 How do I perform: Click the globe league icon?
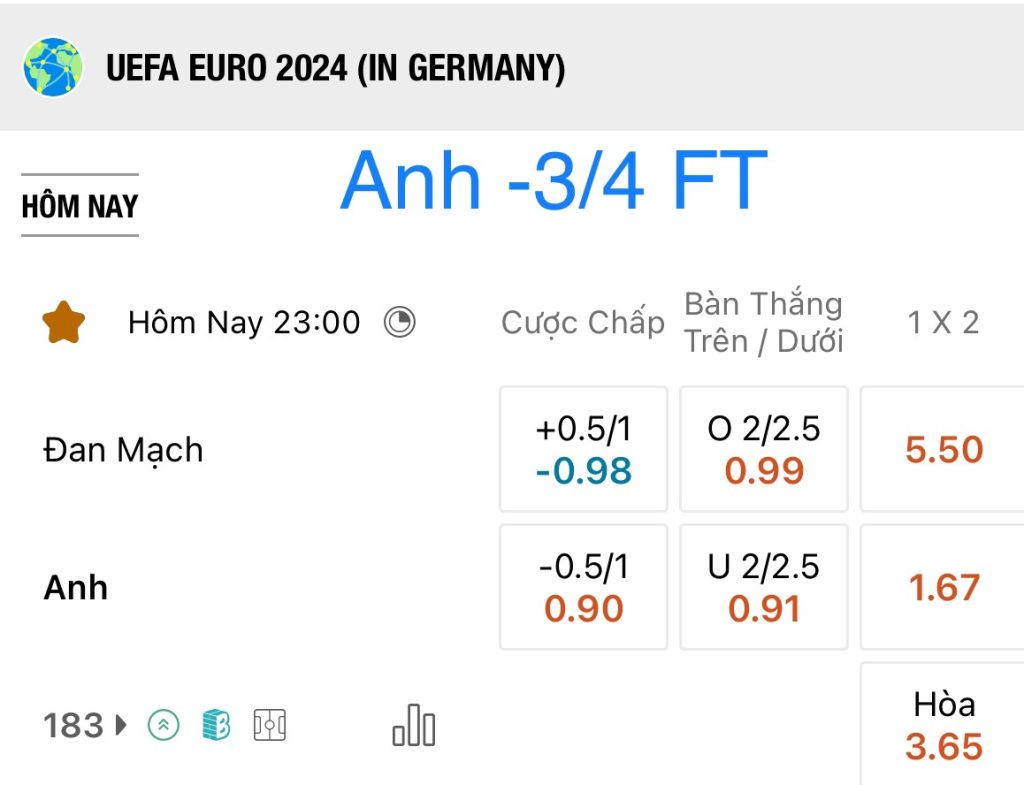(53, 67)
